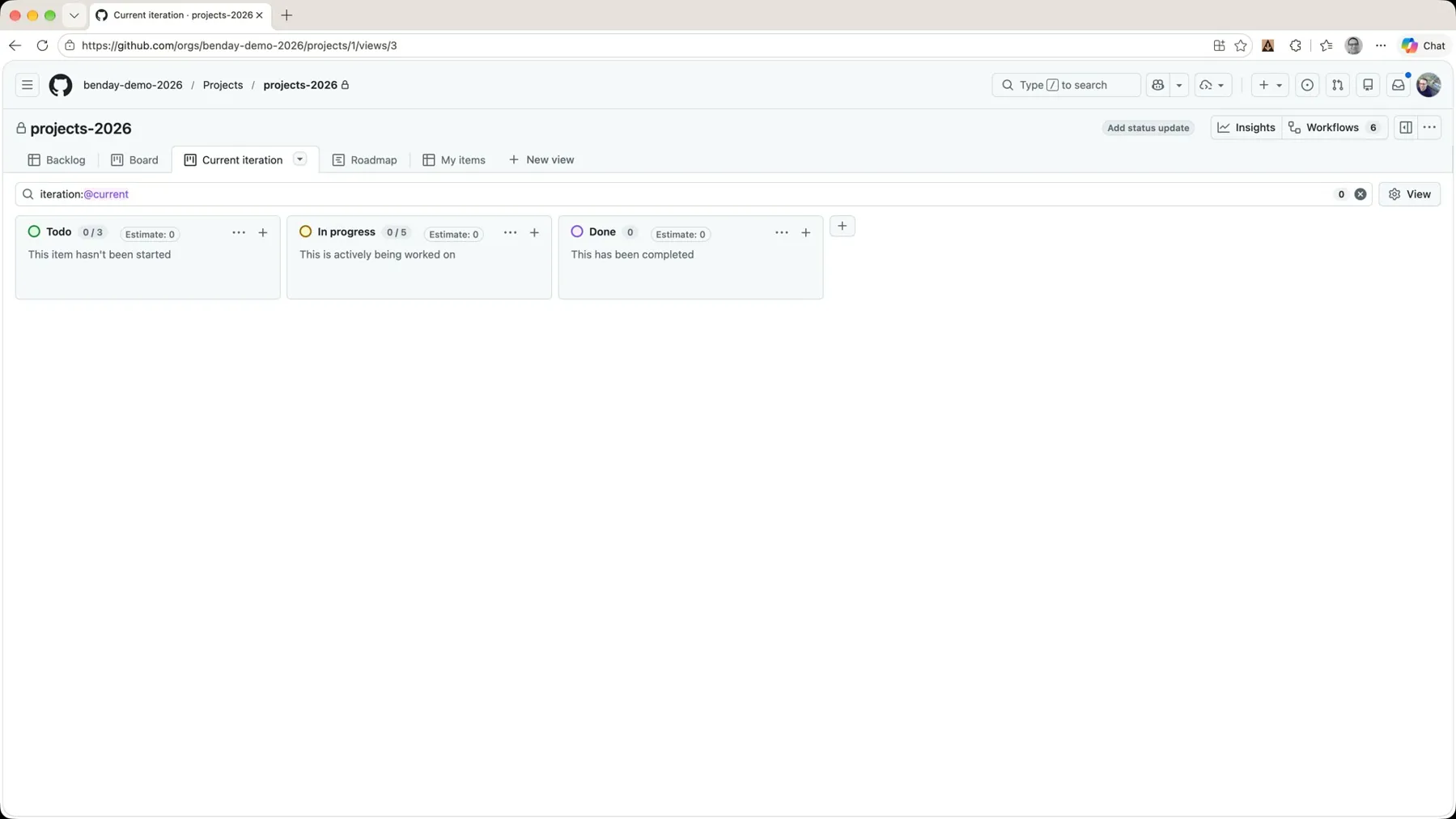
Task: Open browser favorites list icon
Action: (1326, 45)
